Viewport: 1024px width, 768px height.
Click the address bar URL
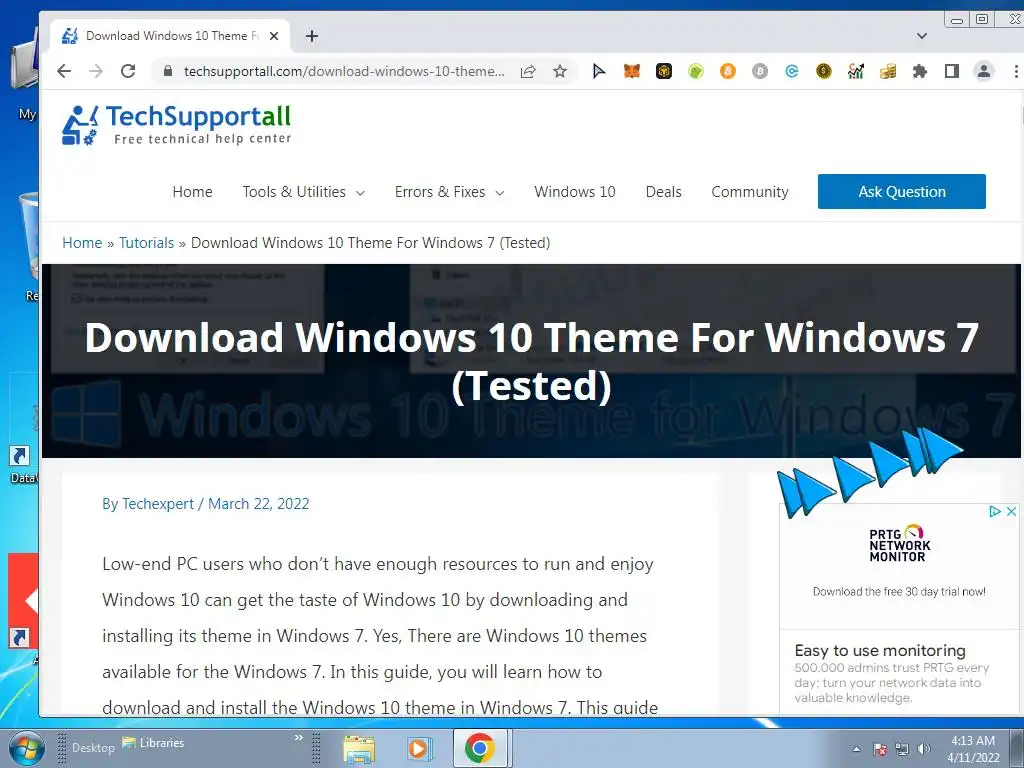[344, 71]
